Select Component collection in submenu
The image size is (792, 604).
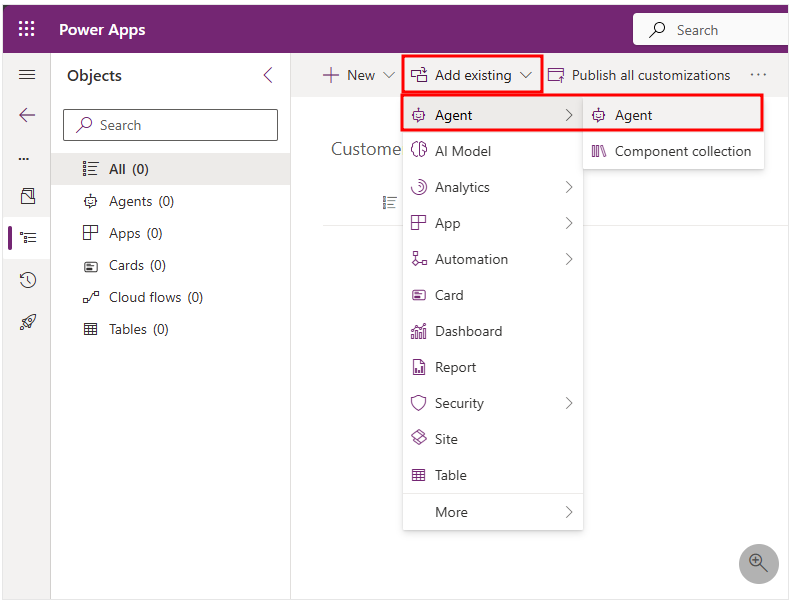(682, 151)
